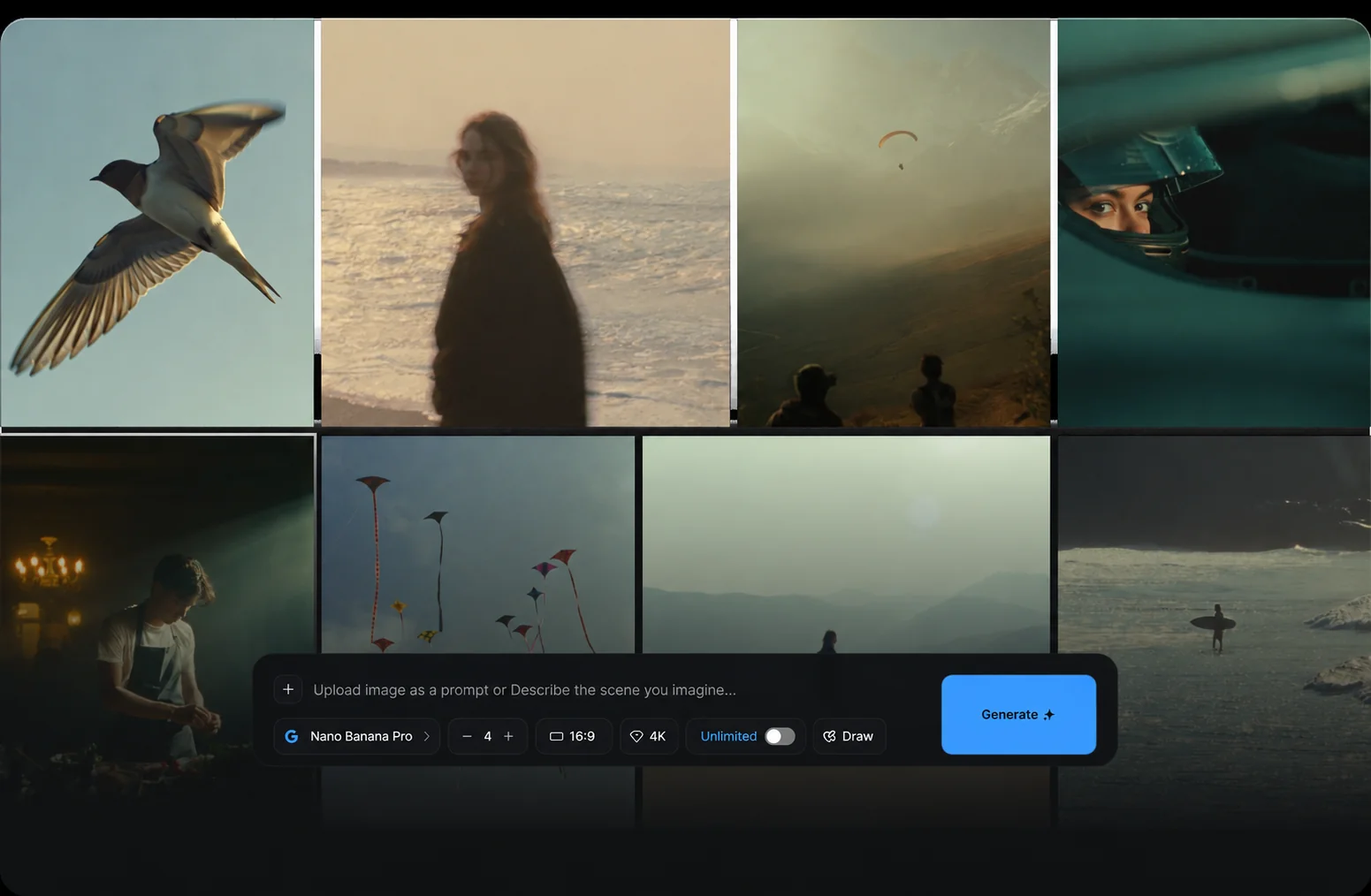
Task: Click the diamond icon beside 4K
Action: coord(636,736)
